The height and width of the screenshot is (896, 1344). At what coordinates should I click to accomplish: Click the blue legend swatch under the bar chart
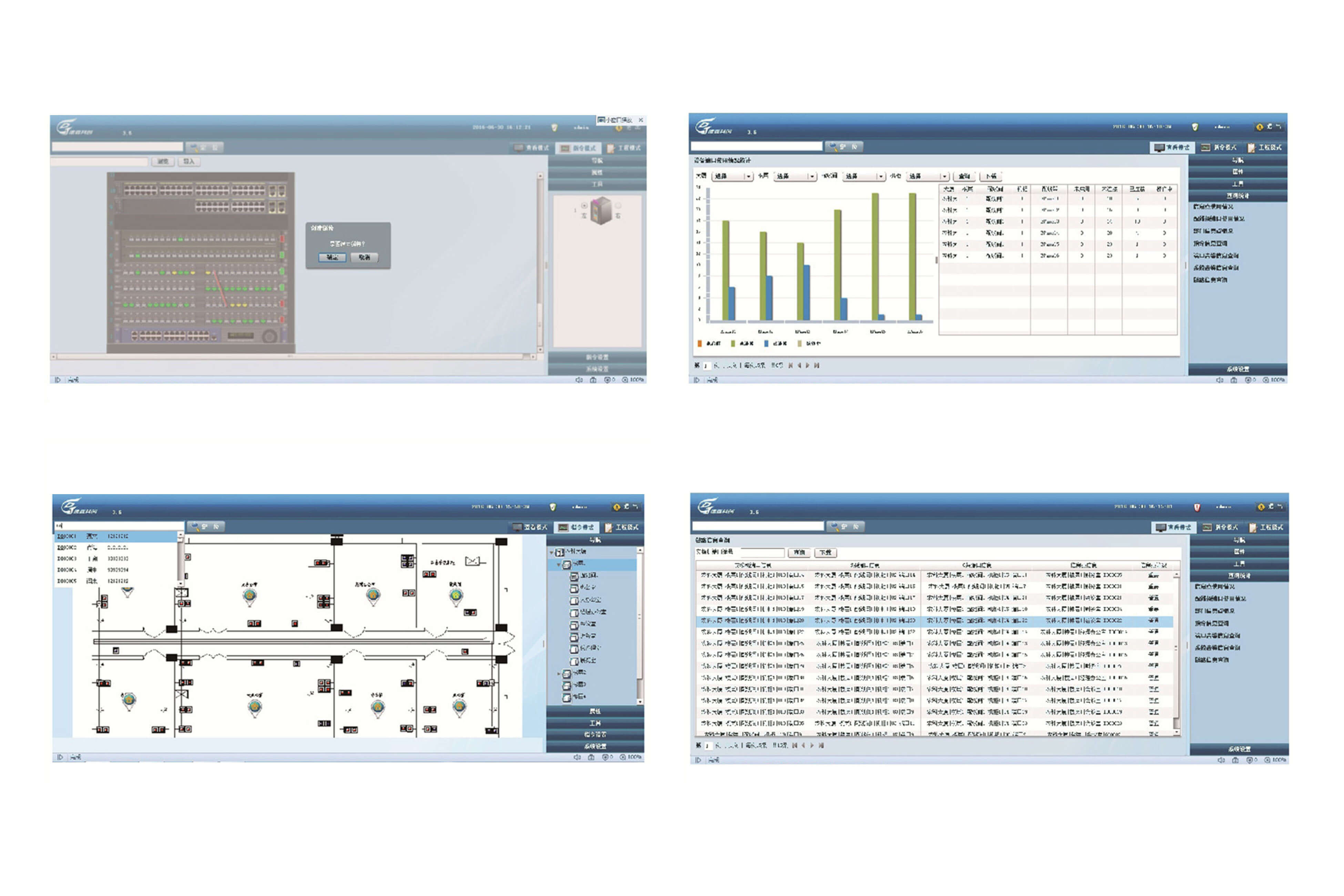click(766, 344)
